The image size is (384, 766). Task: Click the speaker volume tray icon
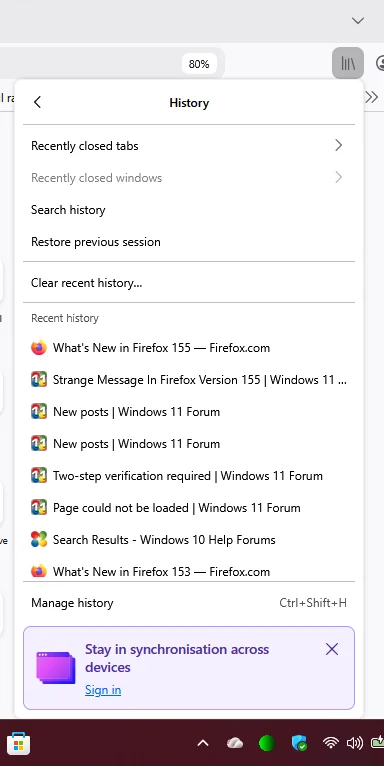pyautogui.click(x=355, y=744)
